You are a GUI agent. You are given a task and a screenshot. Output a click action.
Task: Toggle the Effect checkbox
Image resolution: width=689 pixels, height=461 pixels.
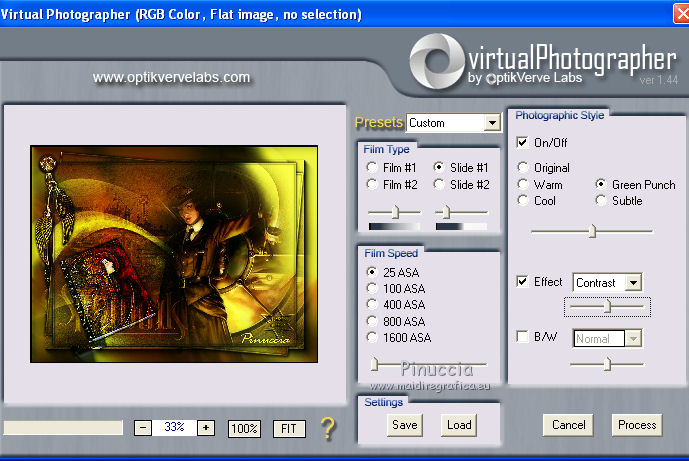tap(522, 281)
